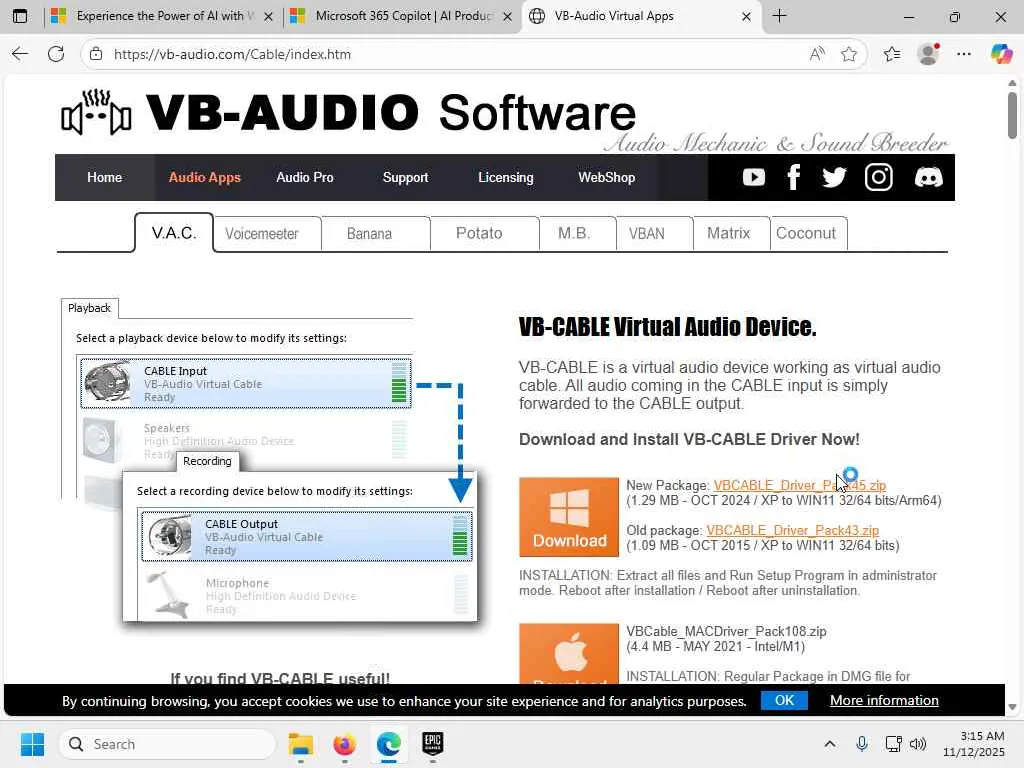The image size is (1024, 768).
Task: Switch to the Experience the Power of AI tab
Action: (160, 16)
